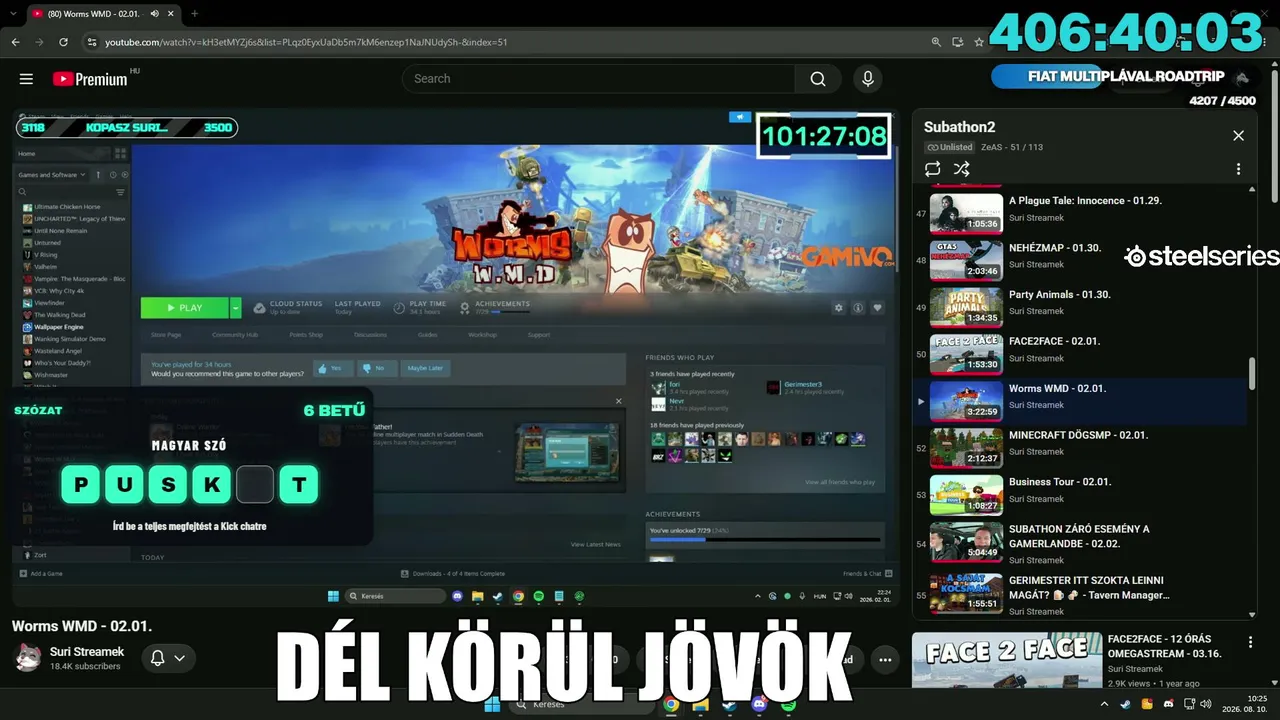
Task: Toggle playlist loop
Action: tap(933, 169)
